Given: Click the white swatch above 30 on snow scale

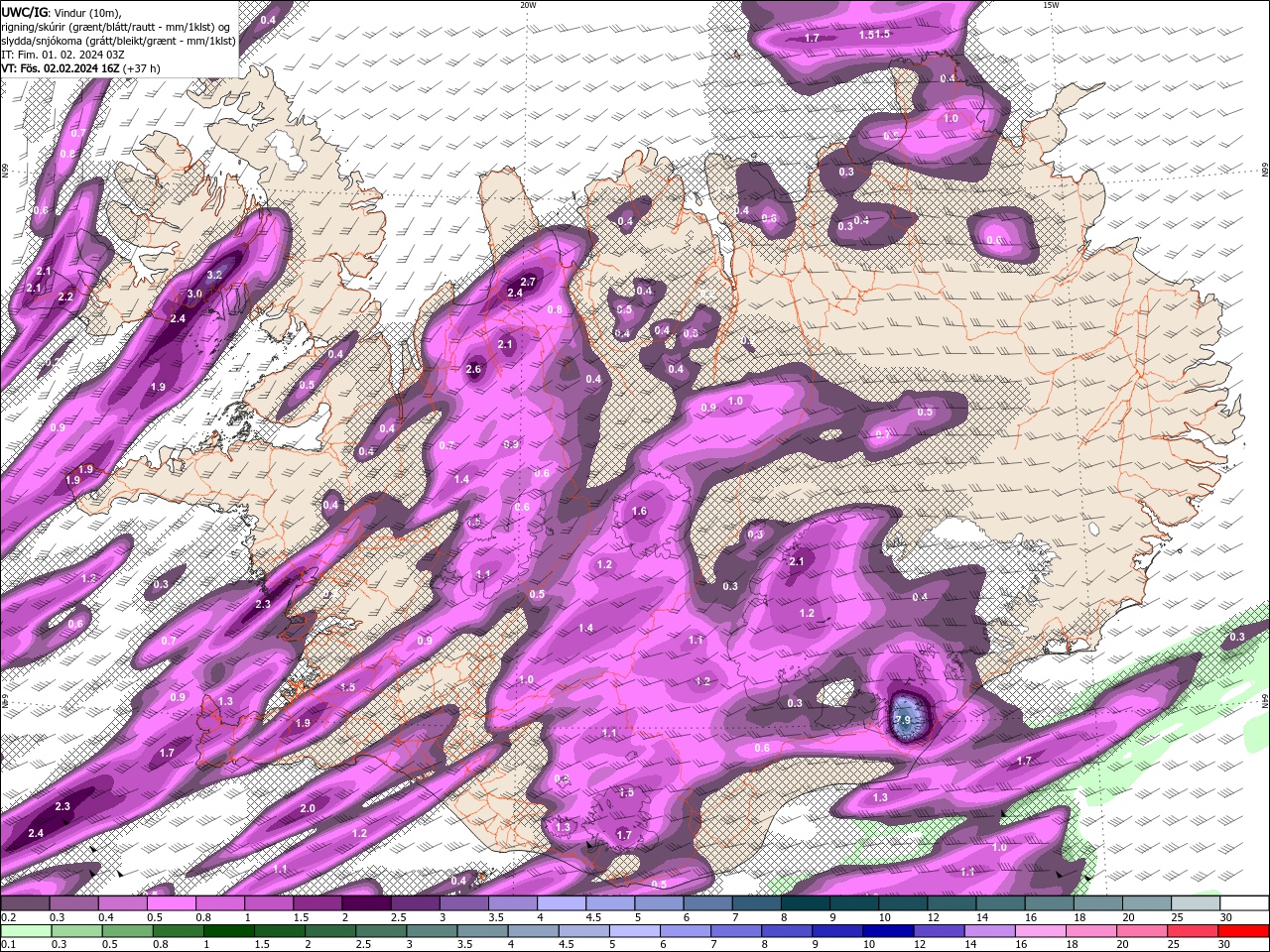Looking at the screenshot, I should 1244,903.
